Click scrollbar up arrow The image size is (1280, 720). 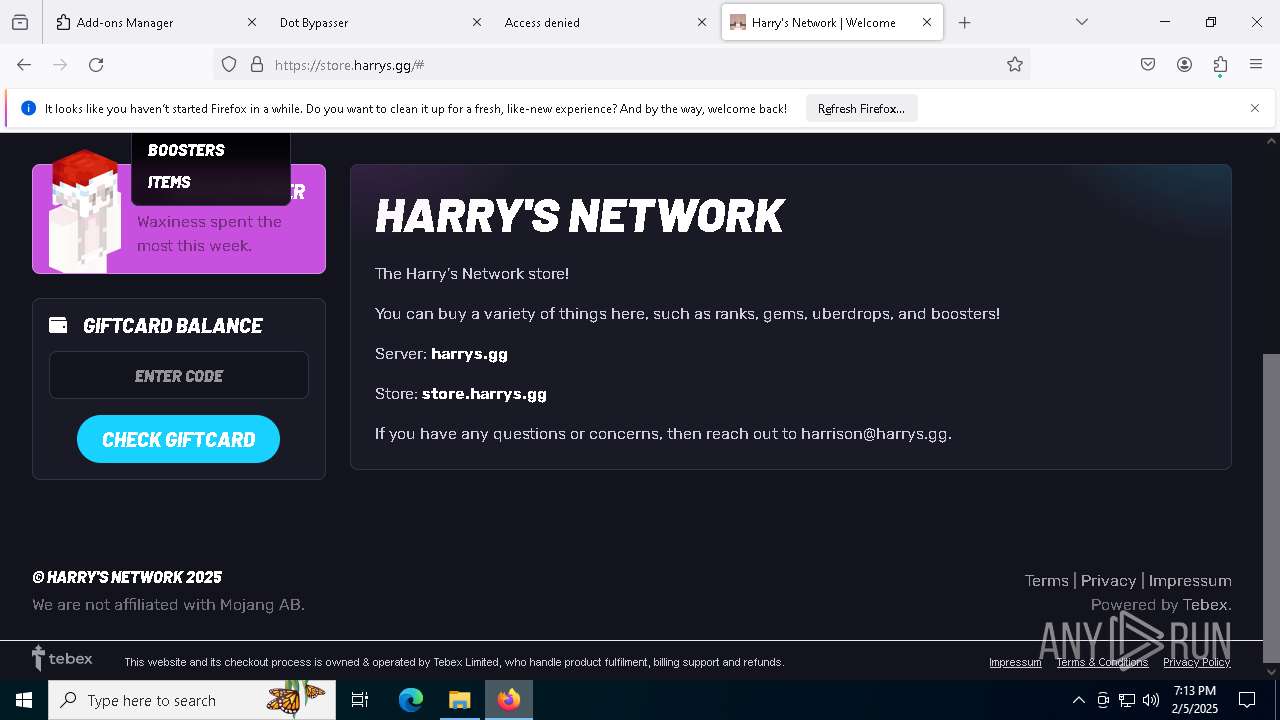1271,141
